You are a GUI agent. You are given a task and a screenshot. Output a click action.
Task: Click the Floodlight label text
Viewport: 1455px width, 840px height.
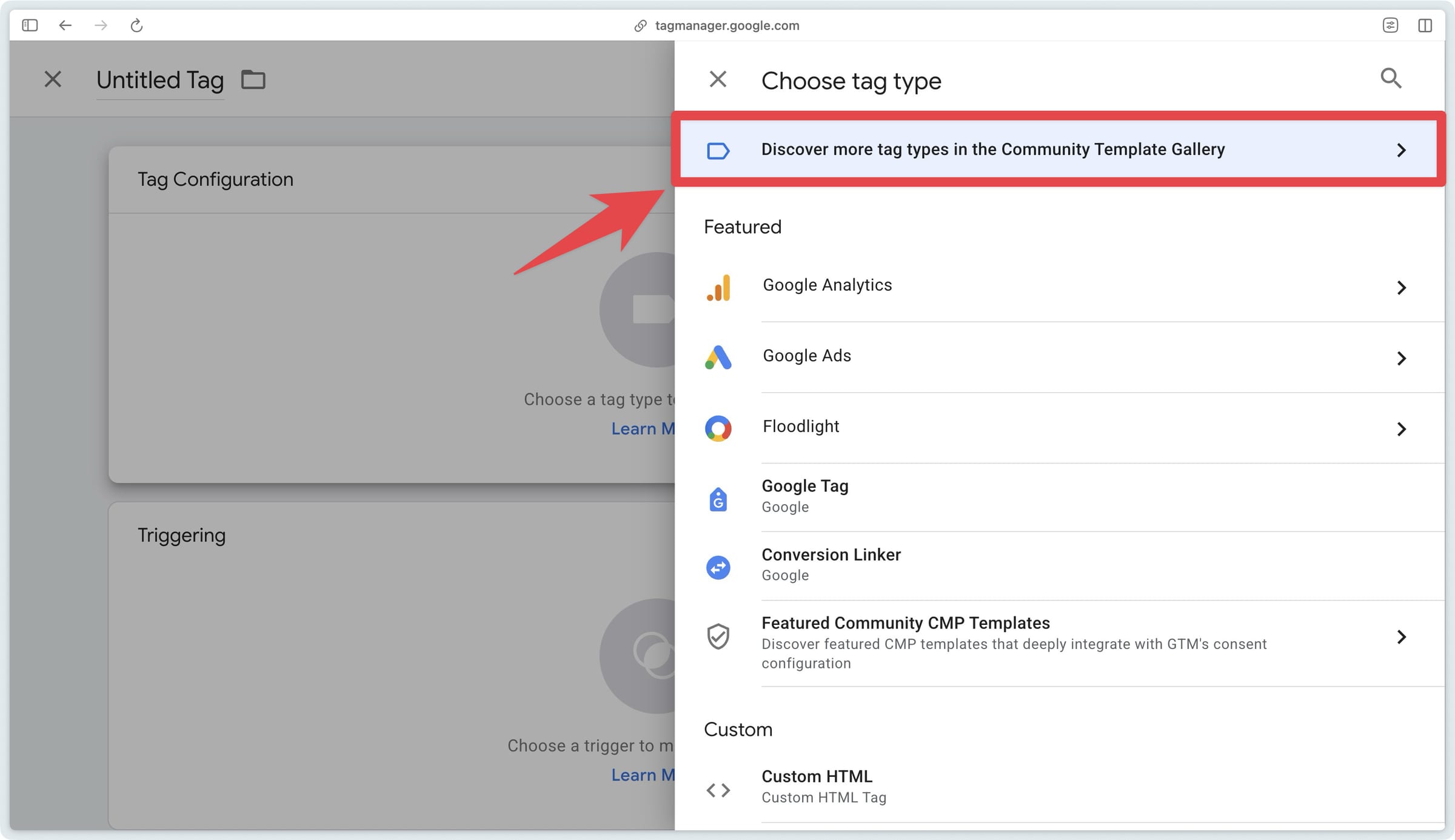[801, 426]
